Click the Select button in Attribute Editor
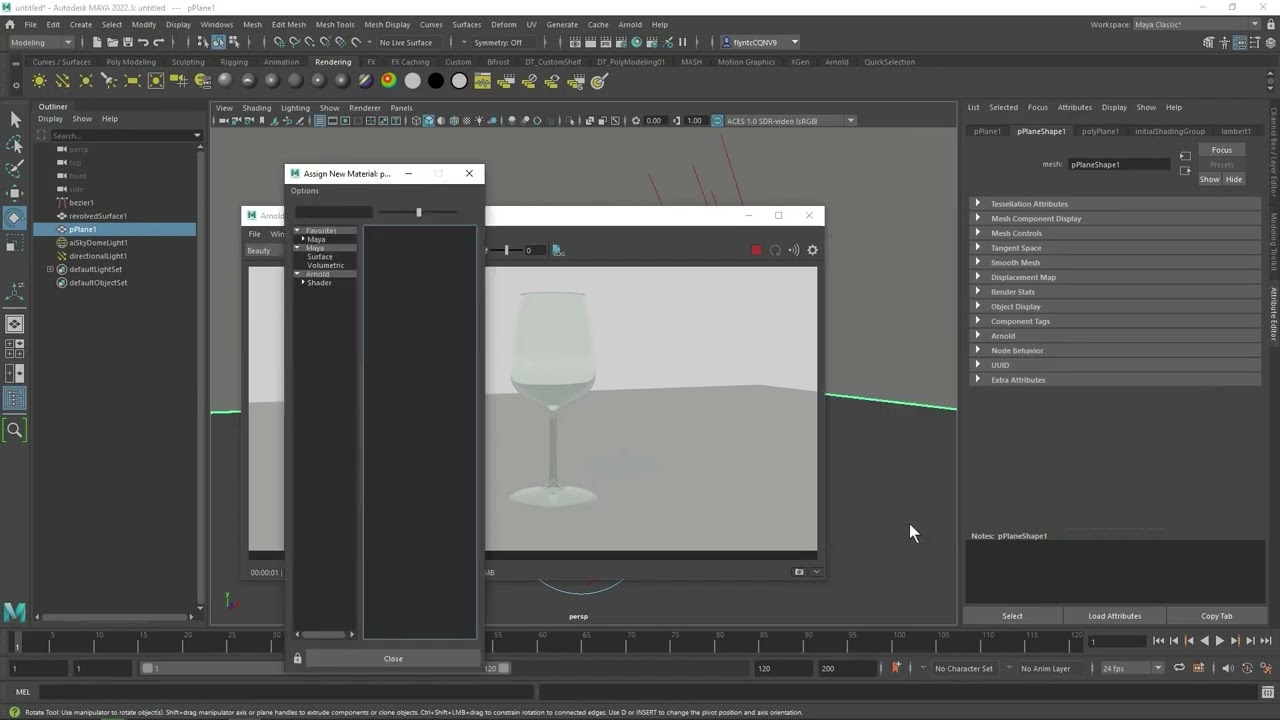Image resolution: width=1280 pixels, height=720 pixels. coord(1012,616)
